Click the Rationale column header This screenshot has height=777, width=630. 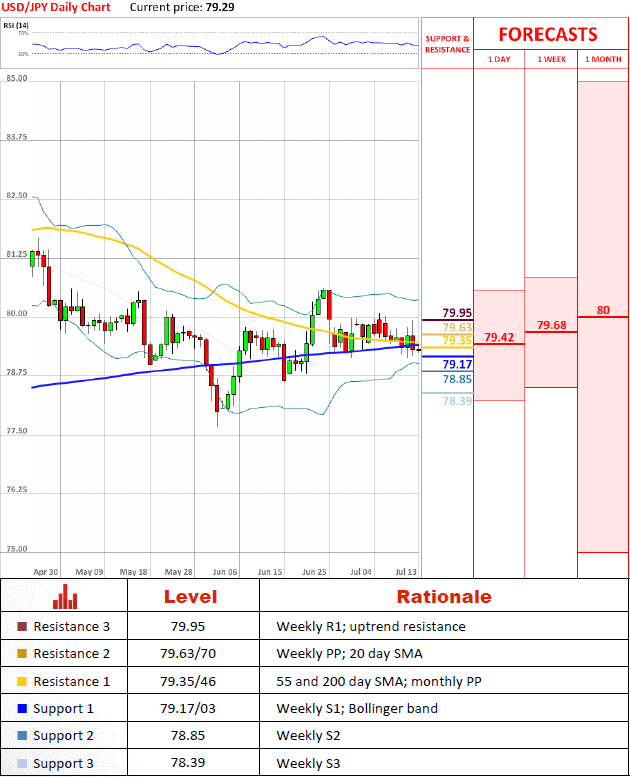tap(444, 597)
